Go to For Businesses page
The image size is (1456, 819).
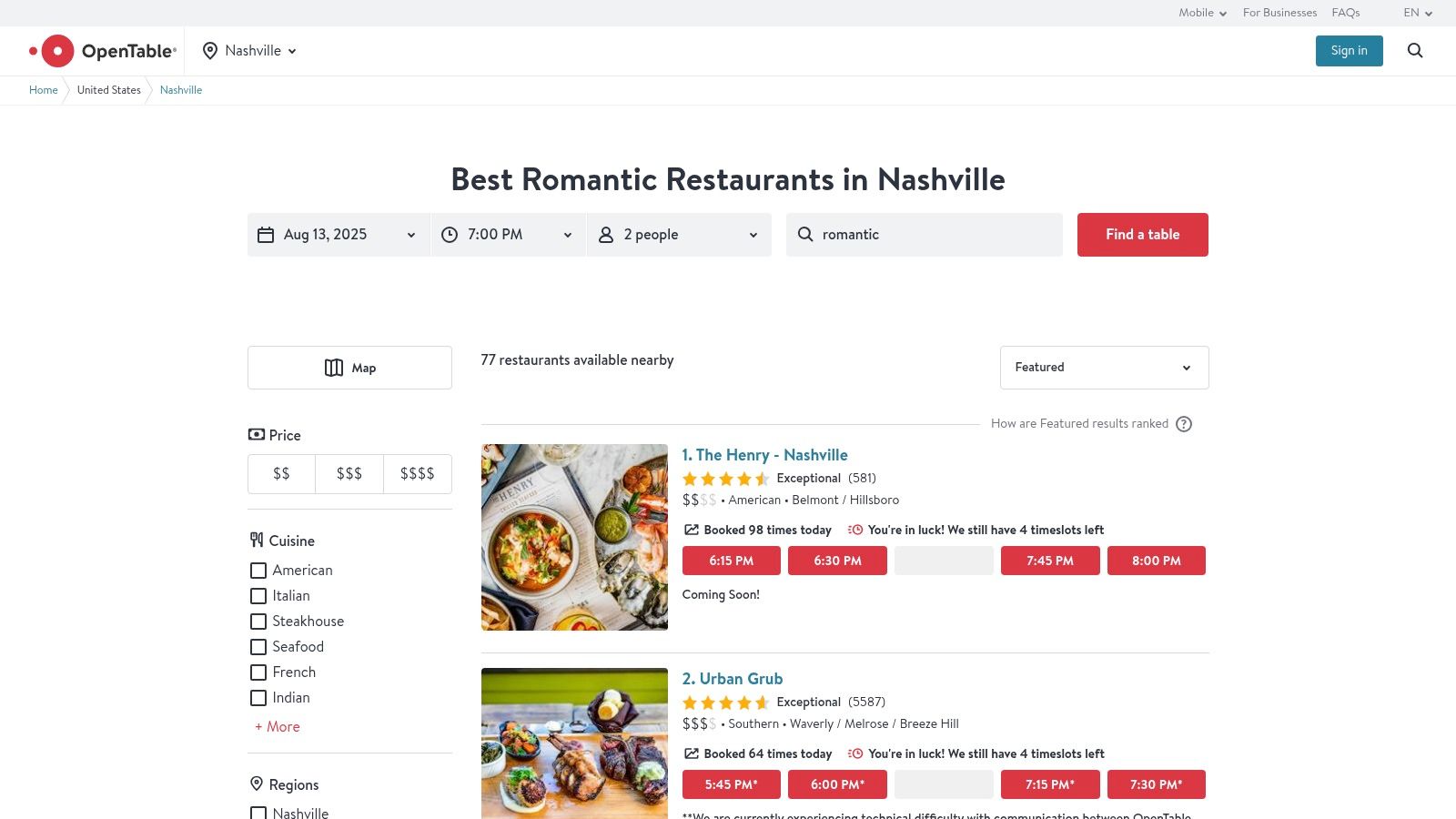[1279, 13]
